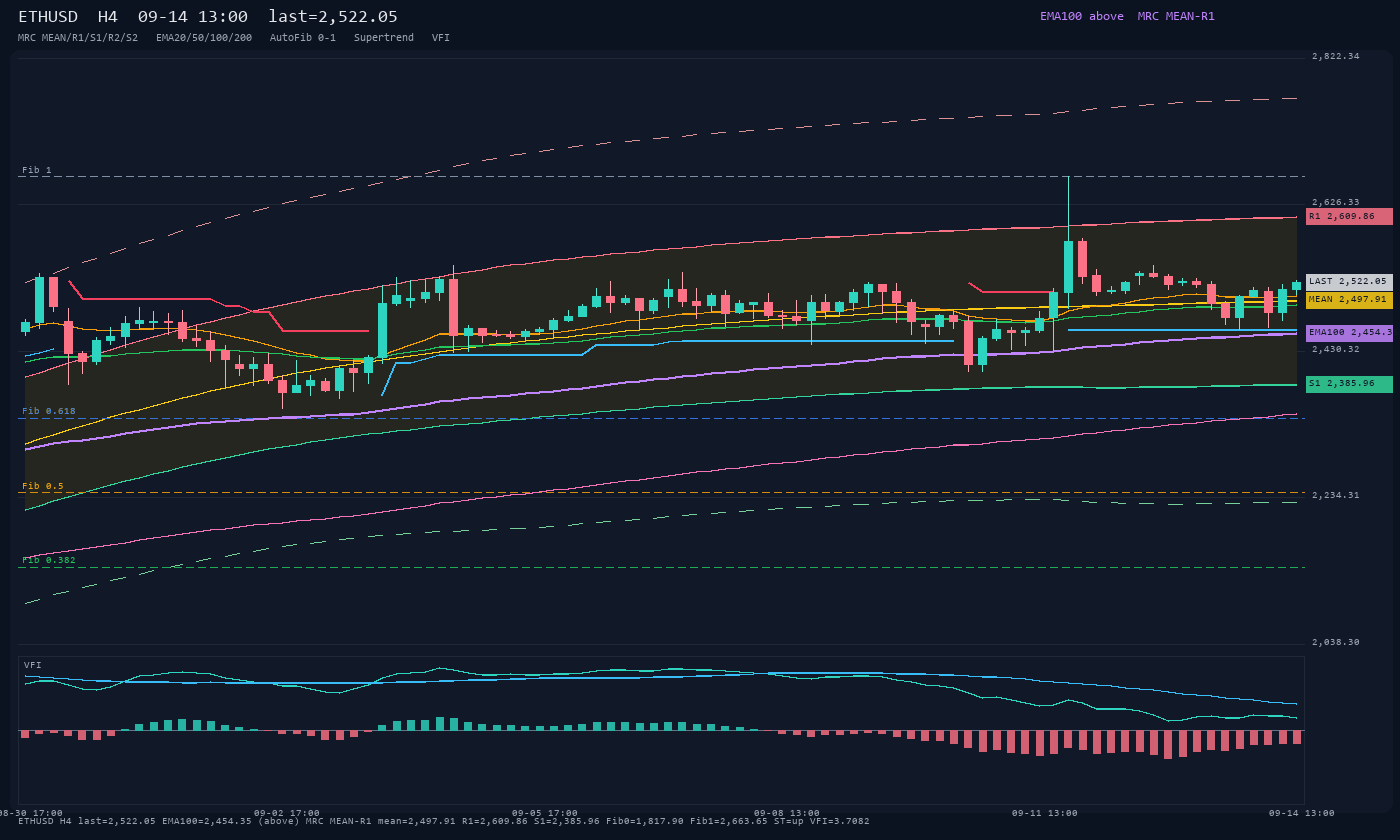Click the MRC MEAN/R1/S1/R2/S2 indicator label
The width and height of the screenshot is (1400, 840).
tap(78, 38)
